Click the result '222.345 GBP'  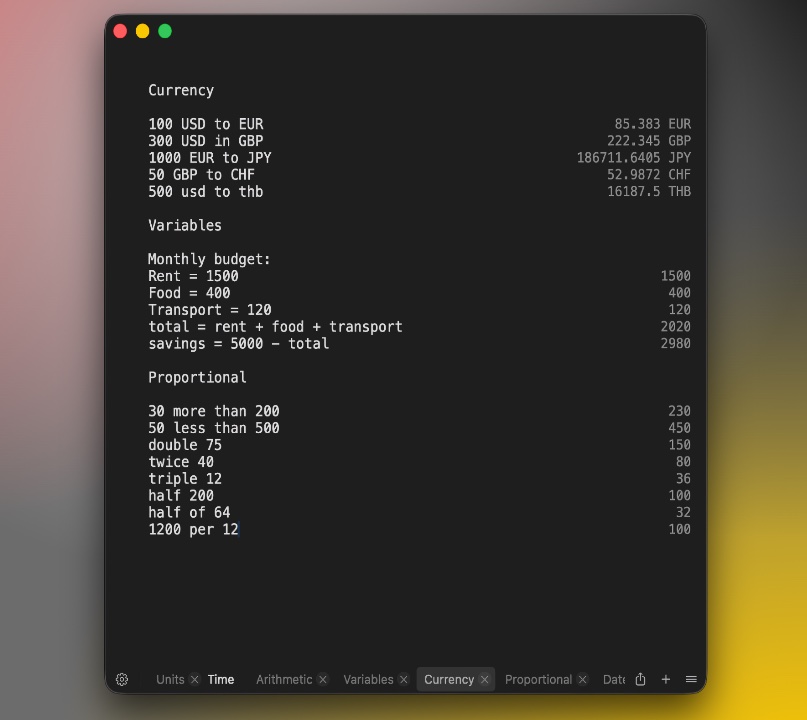(x=649, y=141)
